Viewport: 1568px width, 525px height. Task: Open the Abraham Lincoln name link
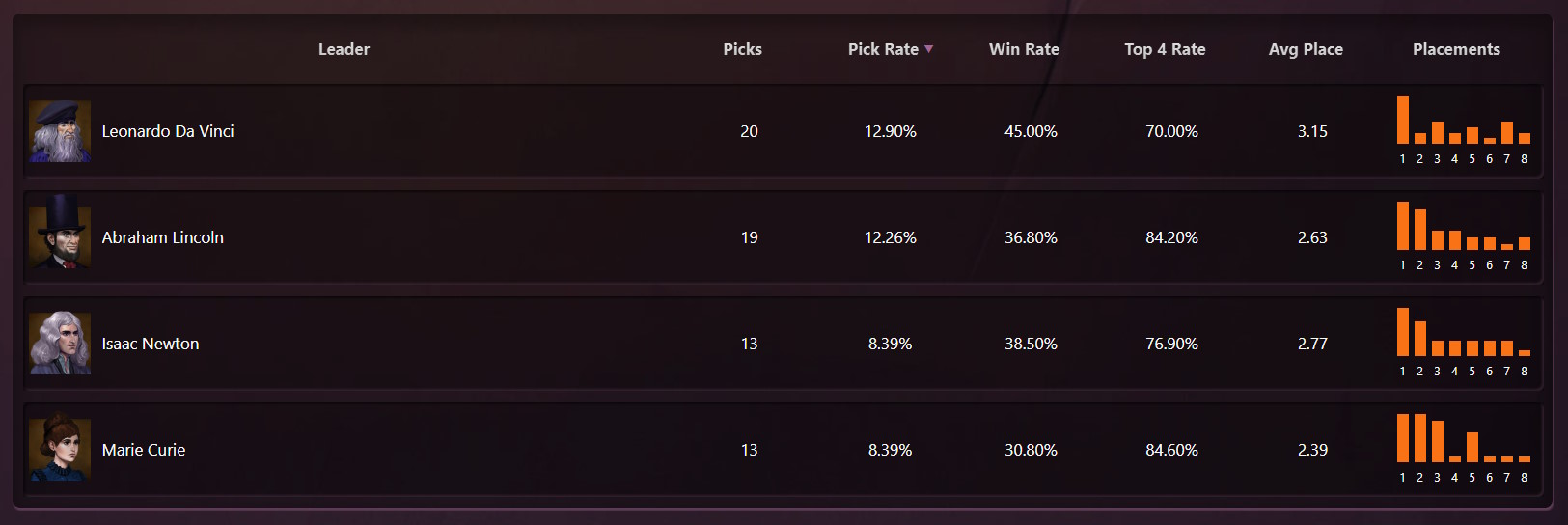pos(162,237)
